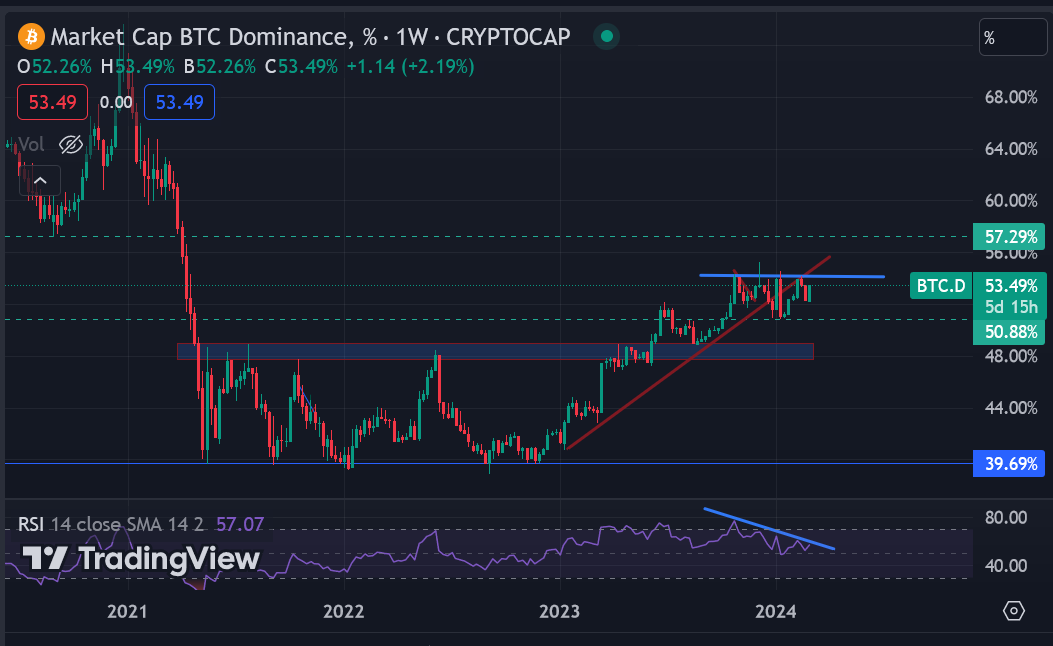Click the open value O52.26%

pyautogui.click(x=54, y=66)
